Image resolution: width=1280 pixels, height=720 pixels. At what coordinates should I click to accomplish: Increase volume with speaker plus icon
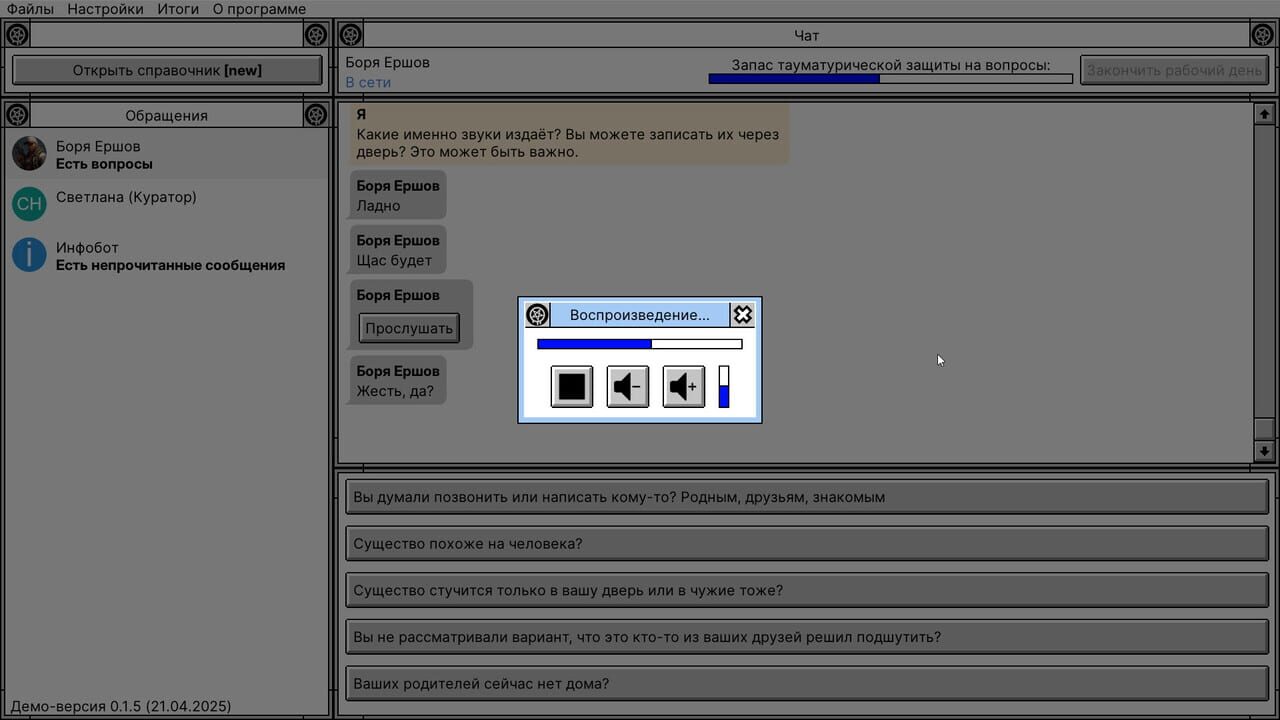coord(684,387)
